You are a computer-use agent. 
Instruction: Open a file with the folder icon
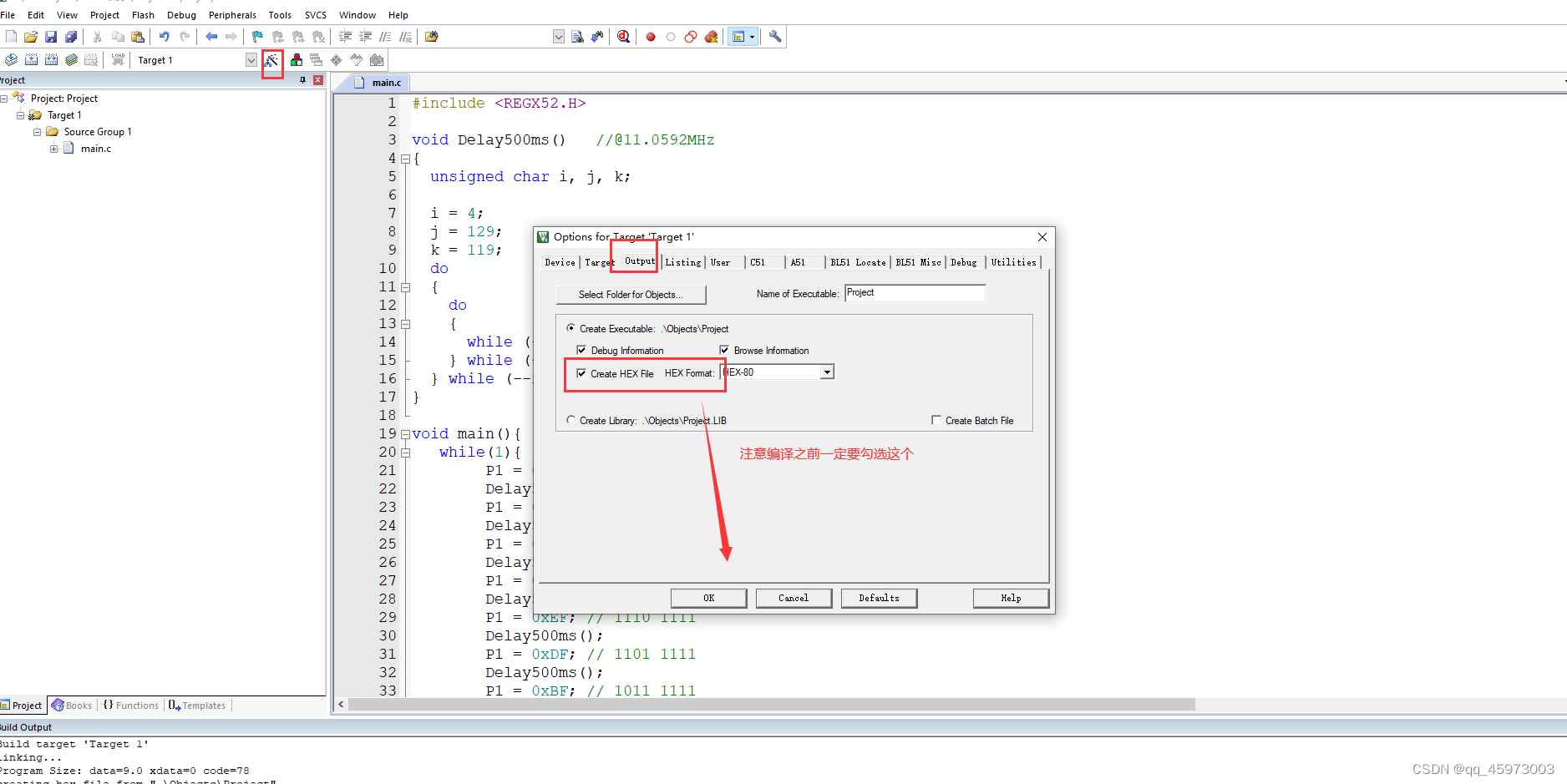(31, 37)
